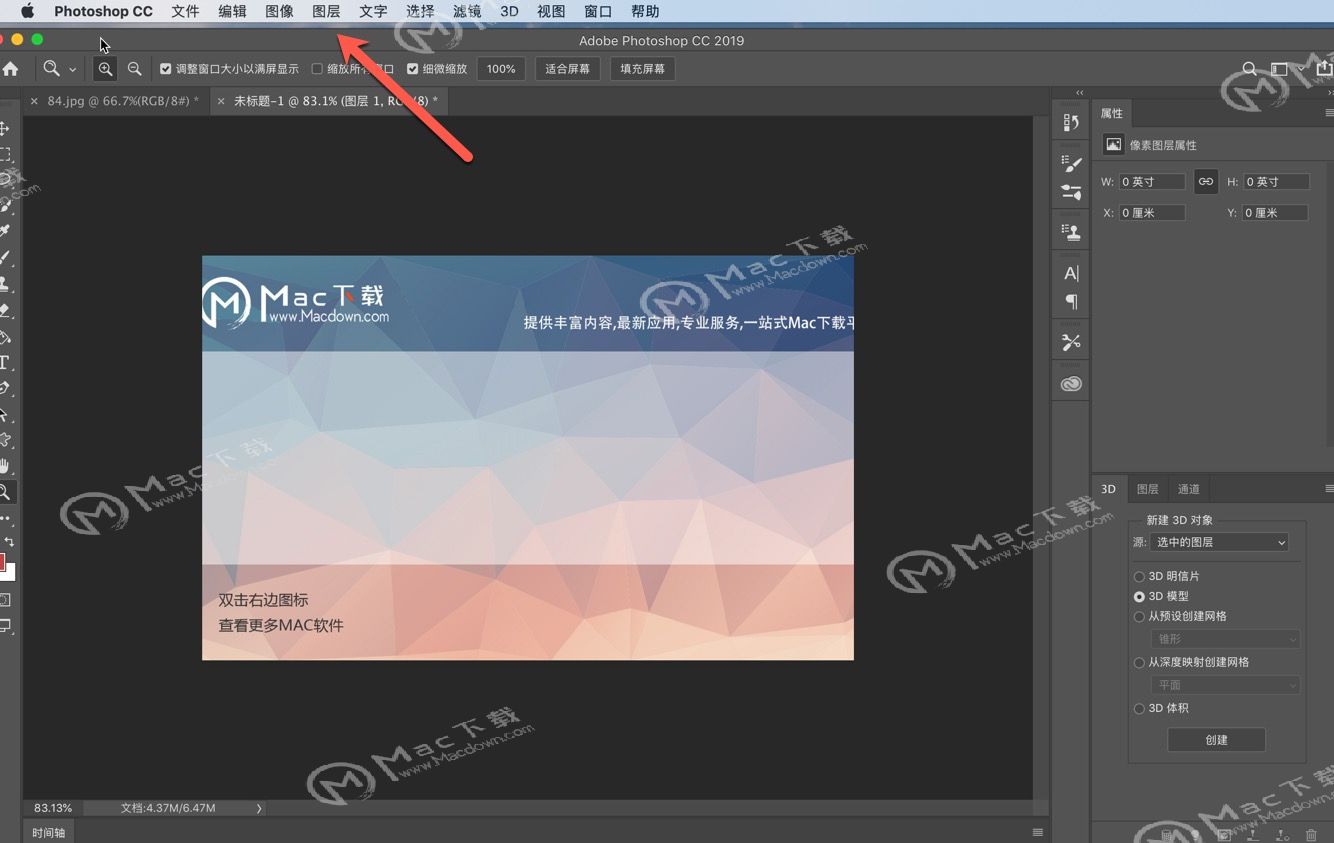Screen dimensions: 1334x843
Task: Select the Pen tool
Action: [x=4, y=388]
